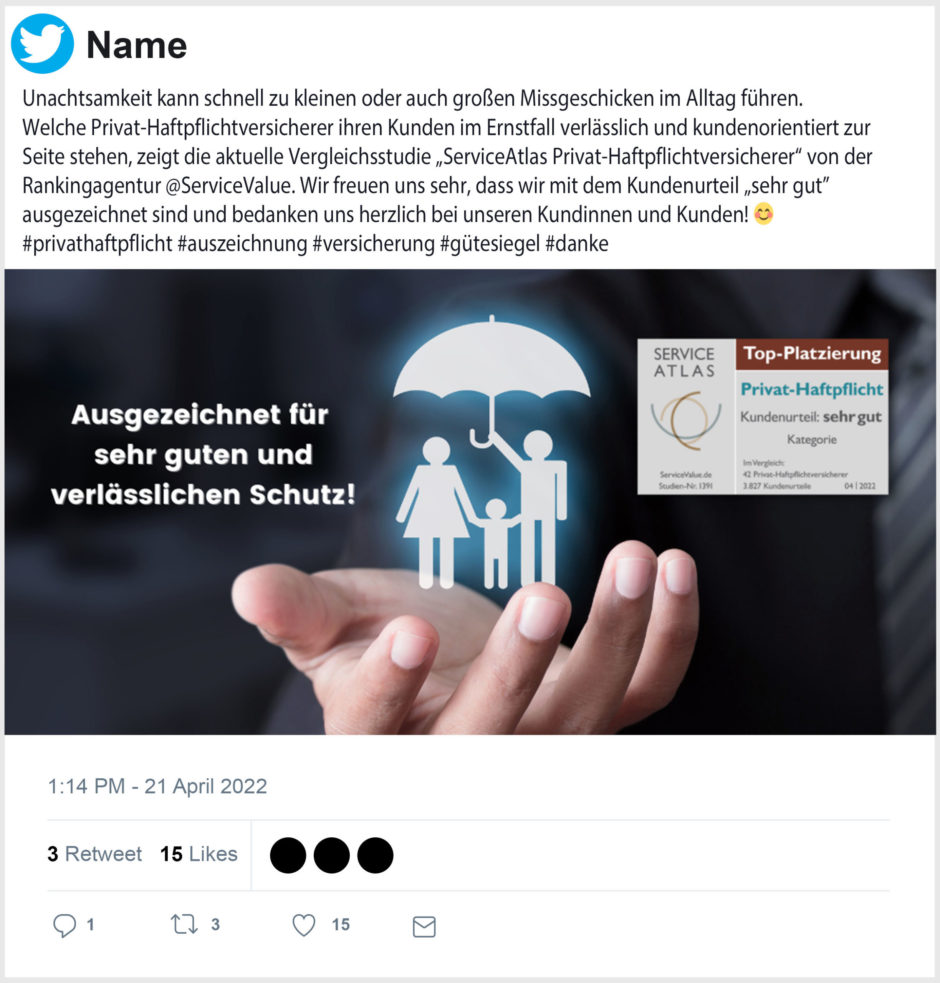Viewport: 940px width, 983px height.
Task: Open the @ServiceValue mention
Action: tap(230, 186)
